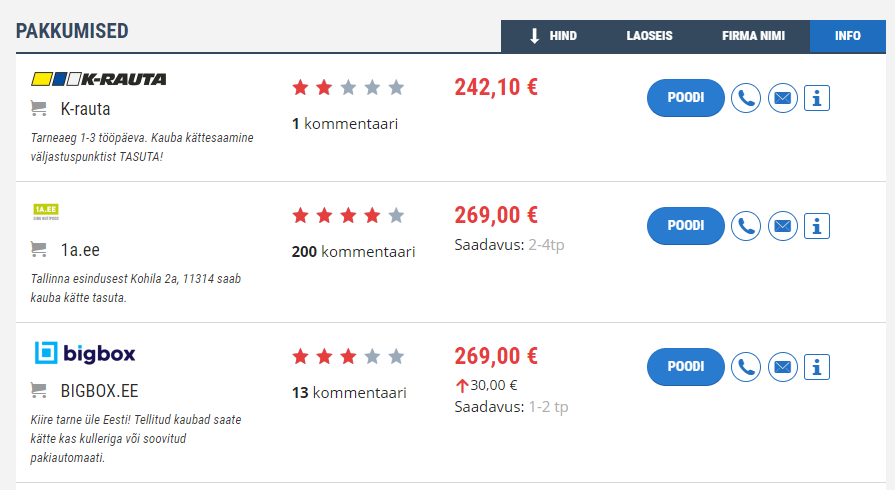This screenshot has width=895, height=490.
Task: Switch to the INFO tab
Action: point(848,36)
